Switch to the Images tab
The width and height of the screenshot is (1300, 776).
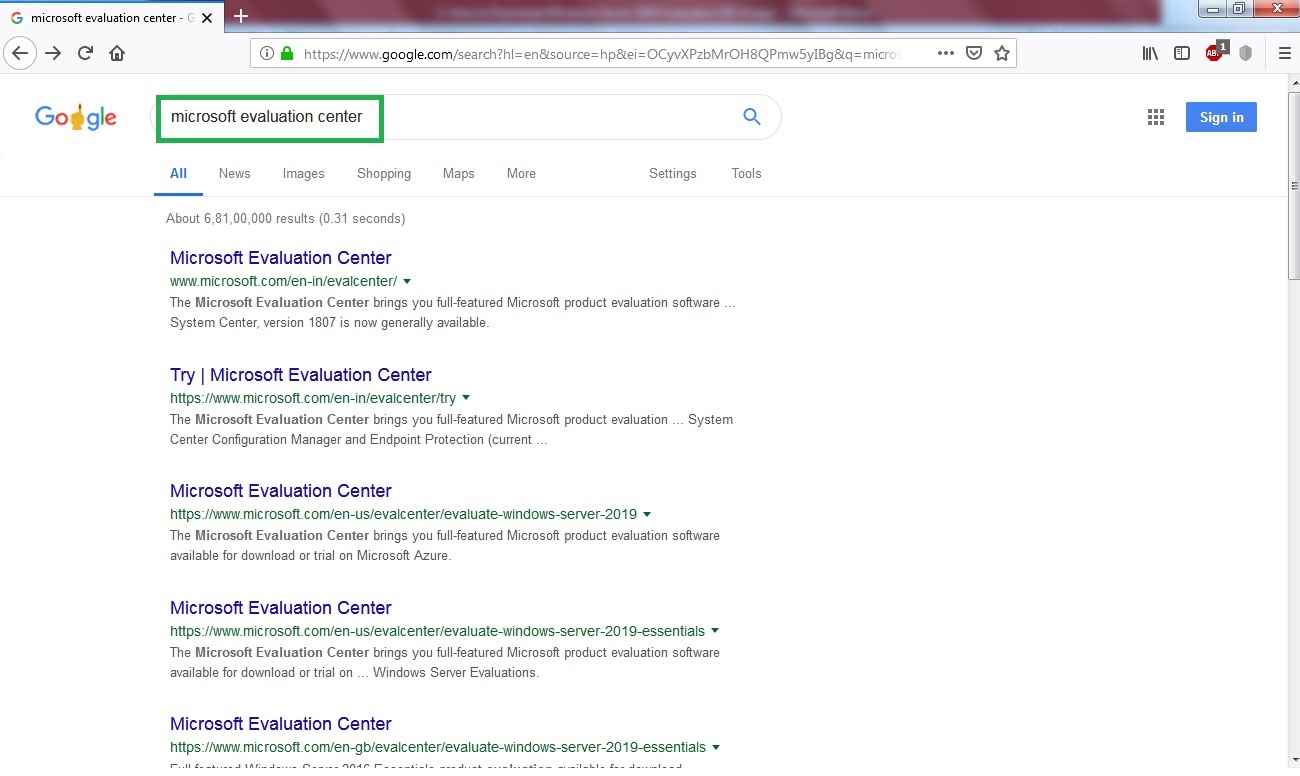(303, 173)
